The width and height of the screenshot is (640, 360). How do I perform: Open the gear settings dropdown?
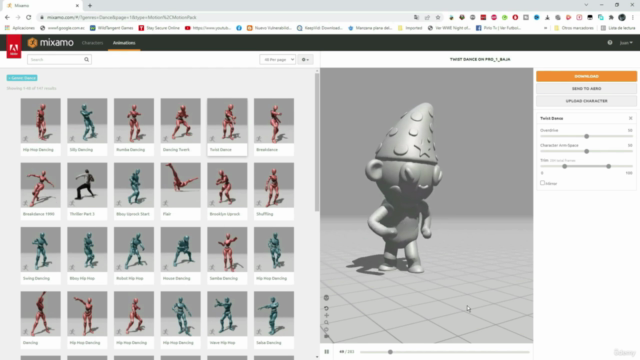pyautogui.click(x=305, y=60)
